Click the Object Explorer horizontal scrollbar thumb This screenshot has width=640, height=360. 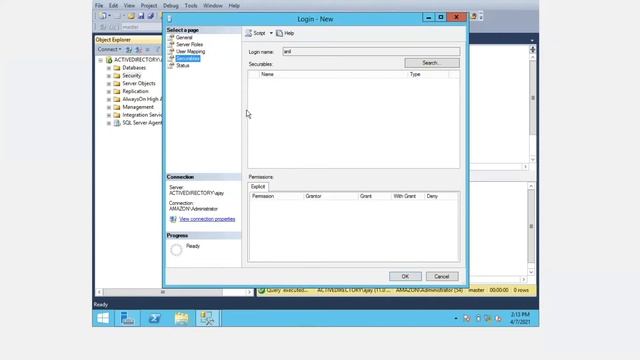pyautogui.click(x=163, y=292)
